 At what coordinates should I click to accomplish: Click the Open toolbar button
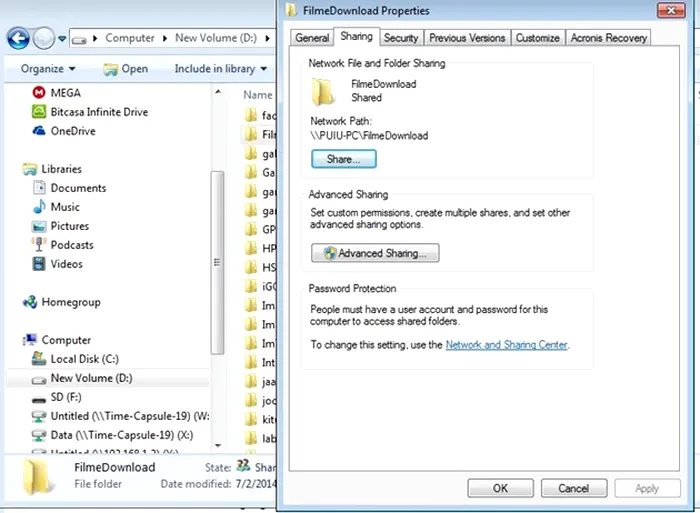pos(125,69)
